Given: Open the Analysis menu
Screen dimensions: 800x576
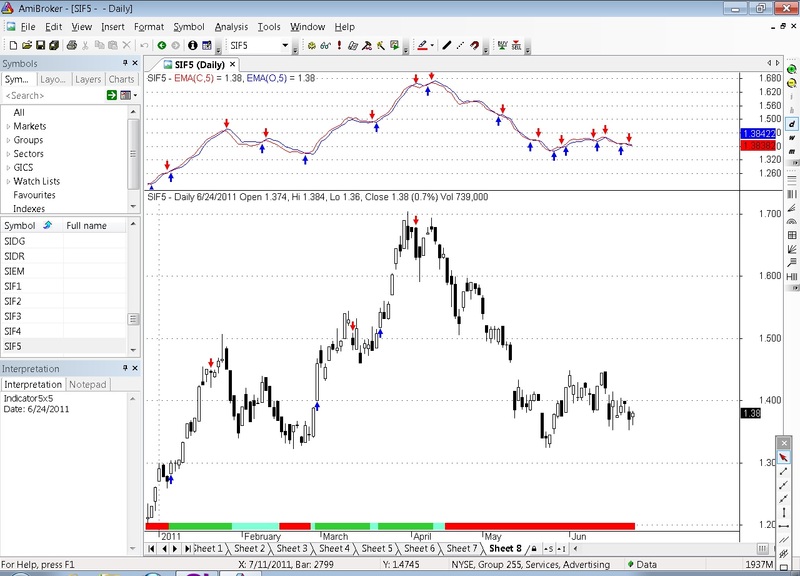Looking at the screenshot, I should pos(231,27).
